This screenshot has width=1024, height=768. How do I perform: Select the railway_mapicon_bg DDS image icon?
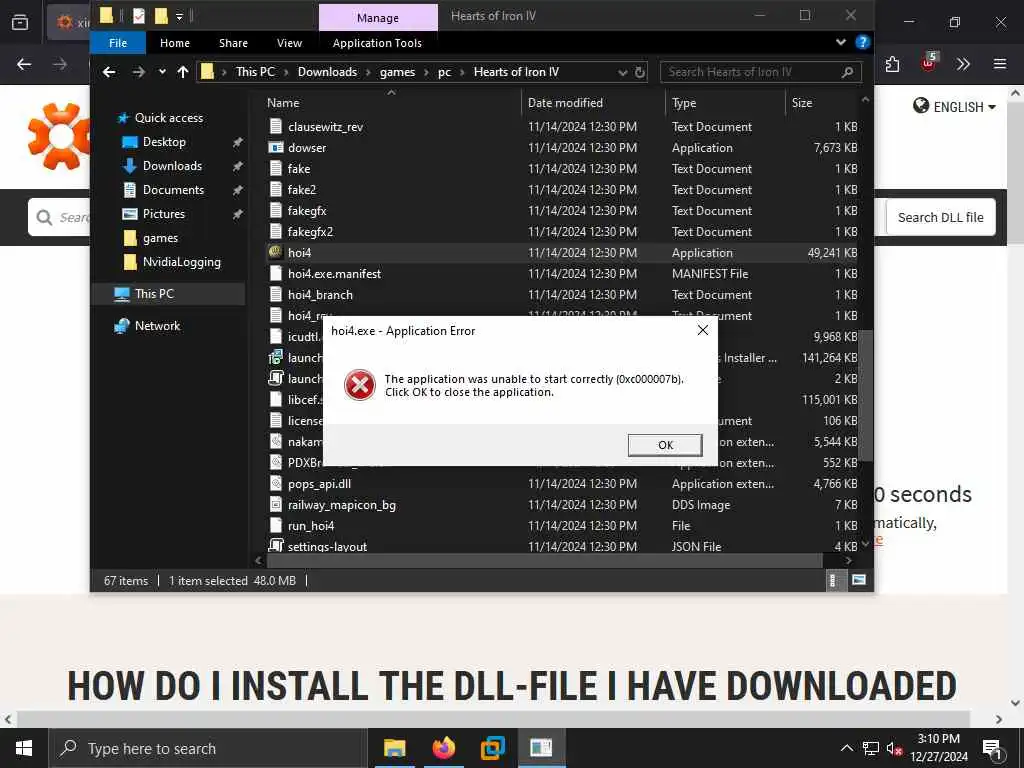click(x=276, y=504)
